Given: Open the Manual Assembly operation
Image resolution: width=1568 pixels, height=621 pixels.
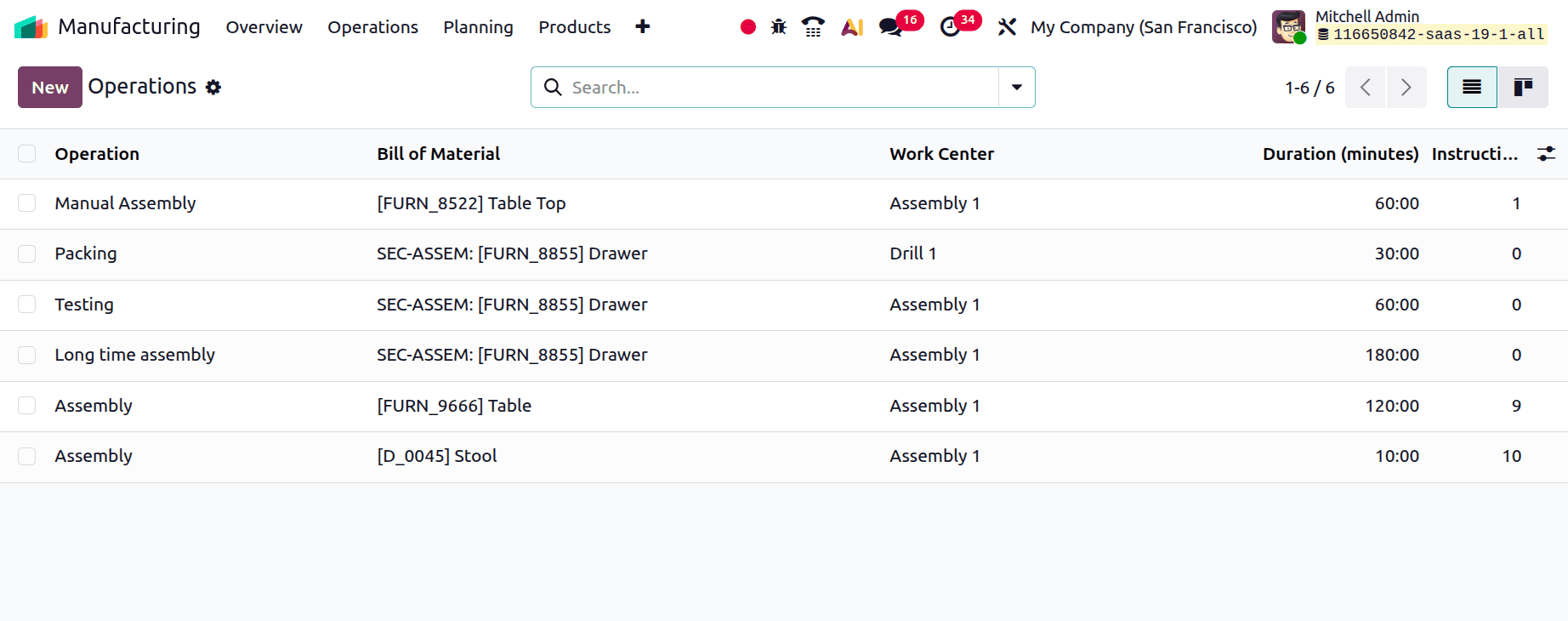Looking at the screenshot, I should click(x=125, y=203).
